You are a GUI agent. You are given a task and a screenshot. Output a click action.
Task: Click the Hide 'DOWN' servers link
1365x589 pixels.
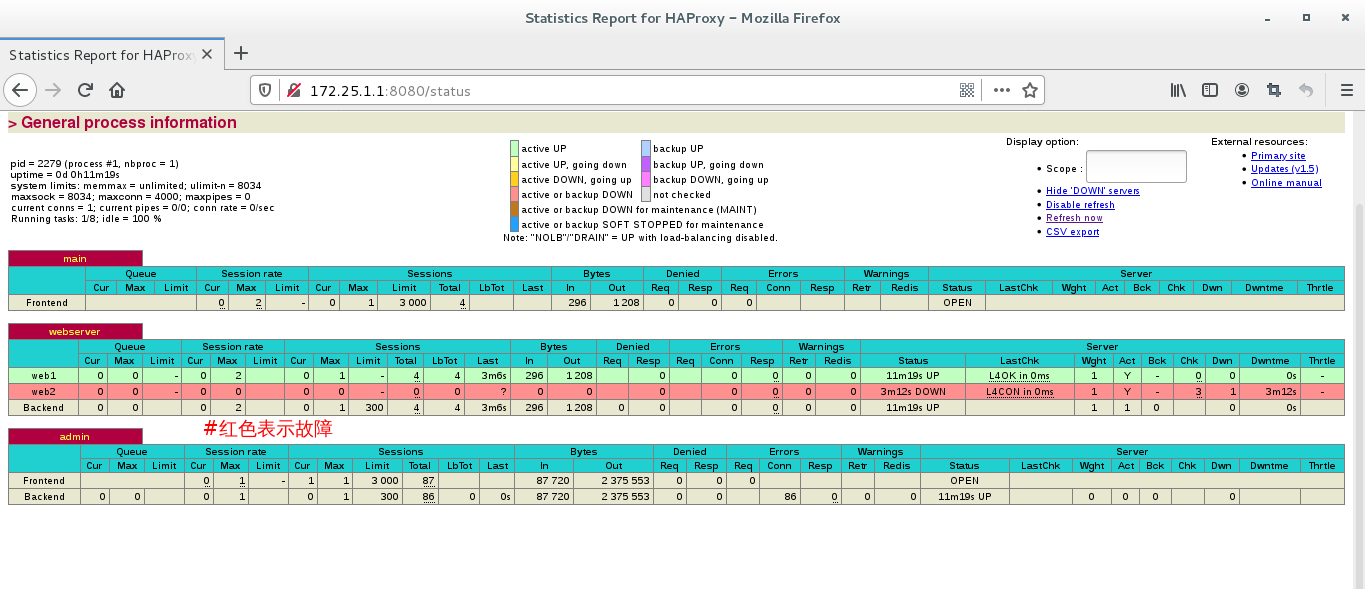(1092, 191)
